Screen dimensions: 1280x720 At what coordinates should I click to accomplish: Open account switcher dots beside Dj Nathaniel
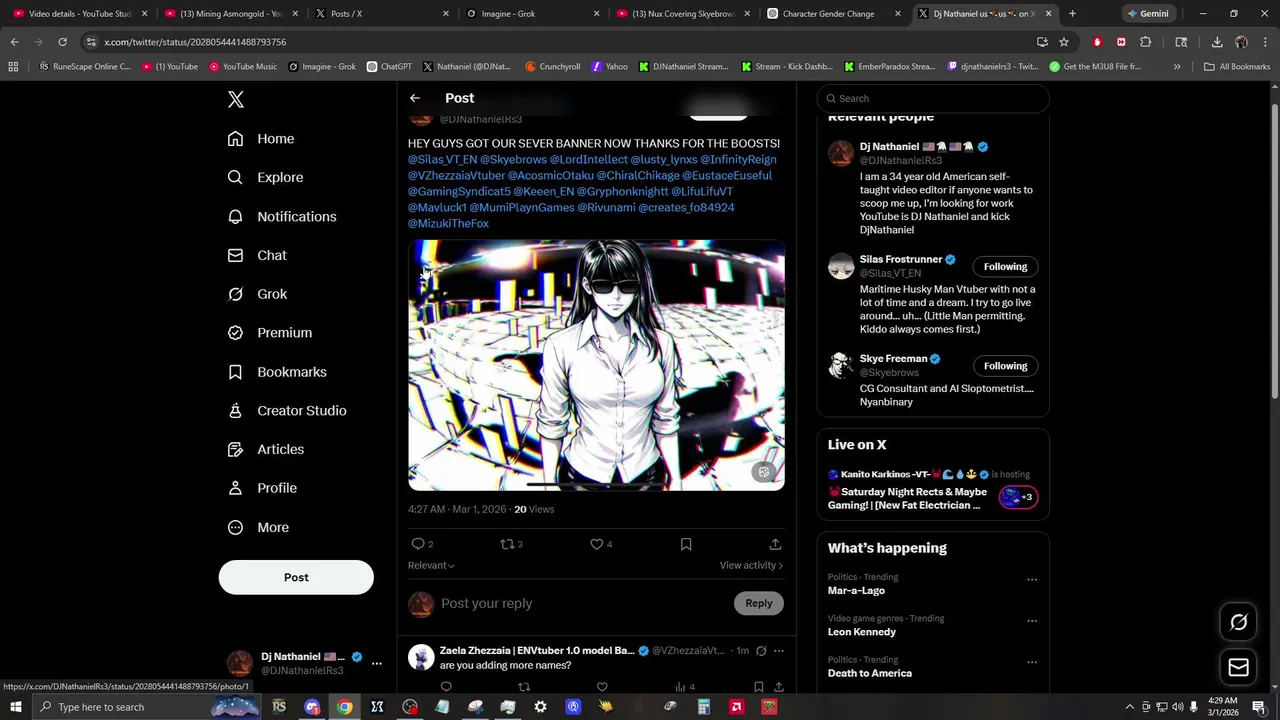pyautogui.click(x=377, y=663)
